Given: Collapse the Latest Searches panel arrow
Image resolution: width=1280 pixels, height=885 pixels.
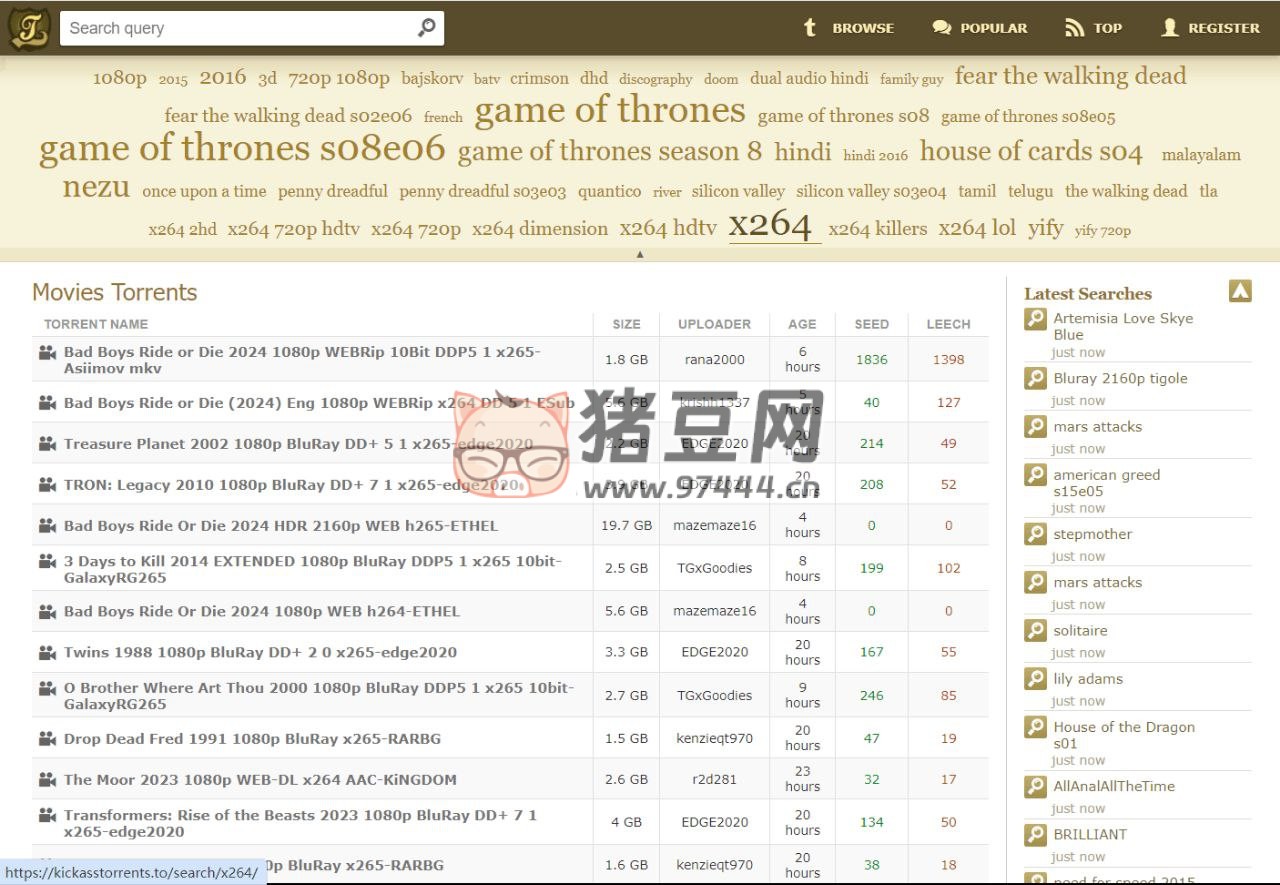Looking at the screenshot, I should (1240, 290).
